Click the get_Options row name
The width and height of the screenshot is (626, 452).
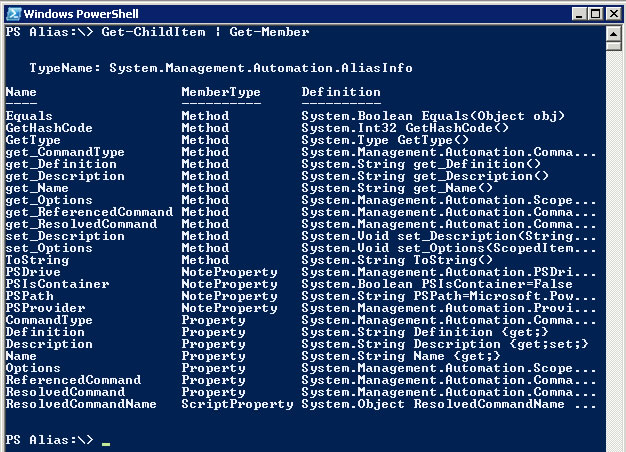point(49,200)
